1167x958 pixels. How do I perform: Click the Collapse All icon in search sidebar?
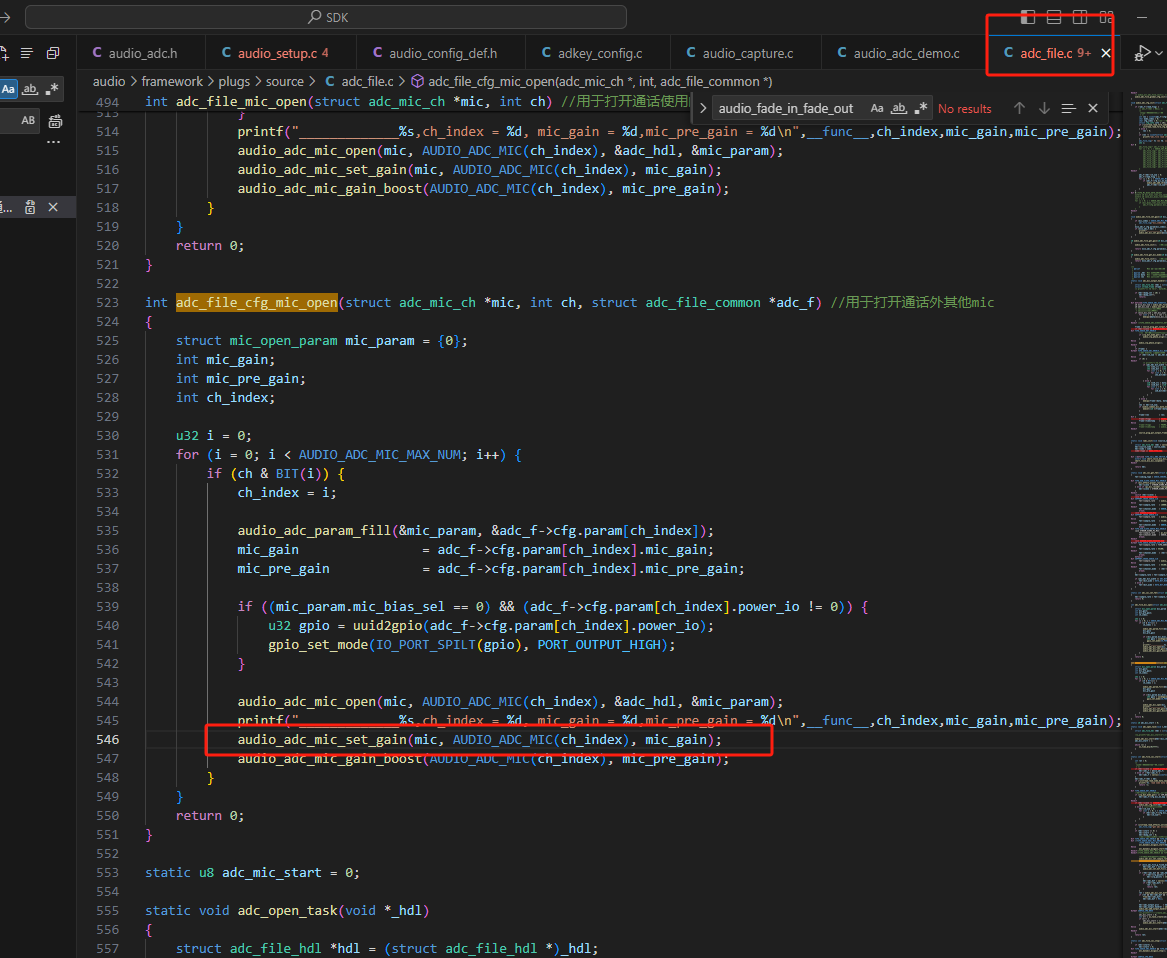pyautogui.click(x=53, y=53)
